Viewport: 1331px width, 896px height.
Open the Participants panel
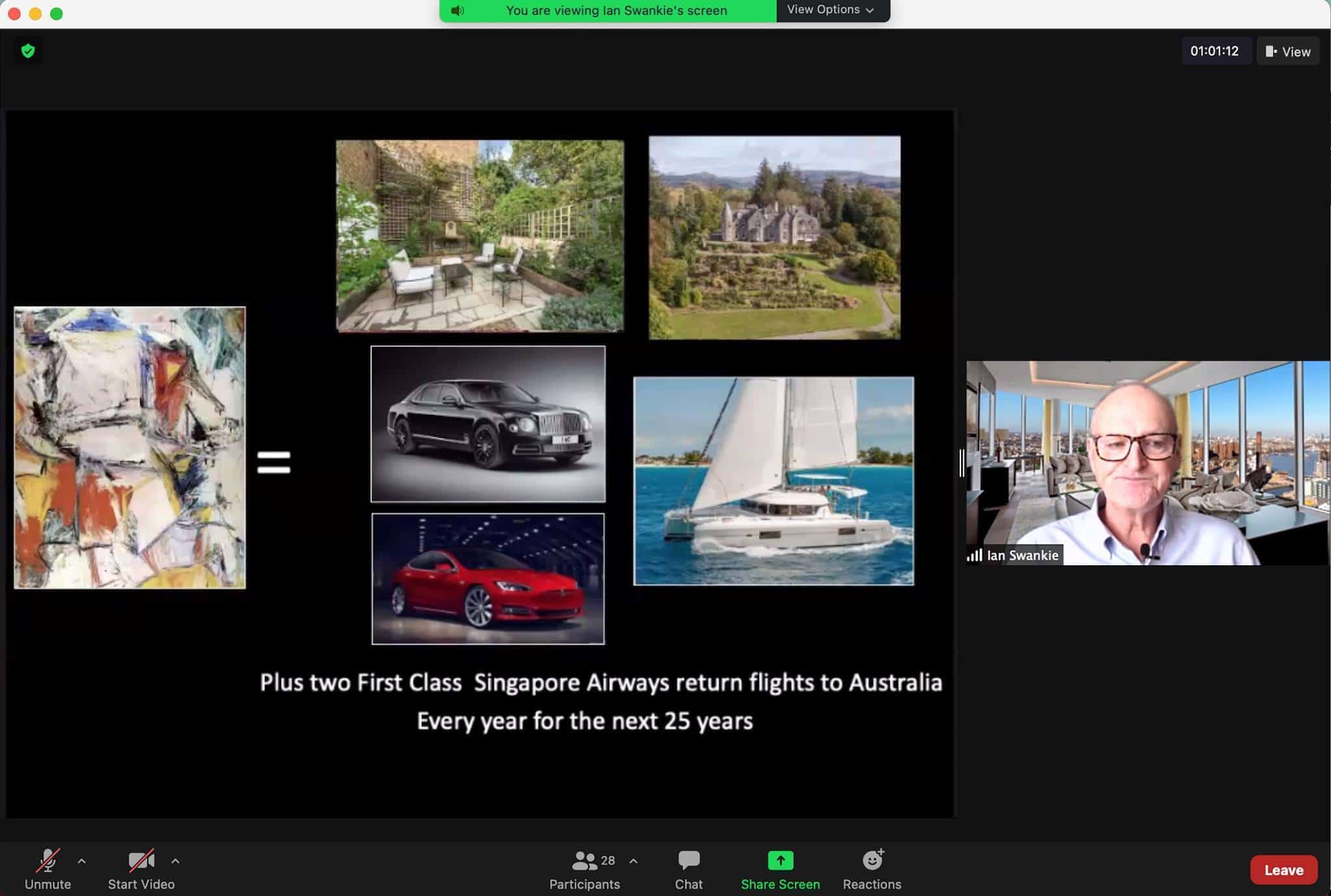click(x=584, y=869)
